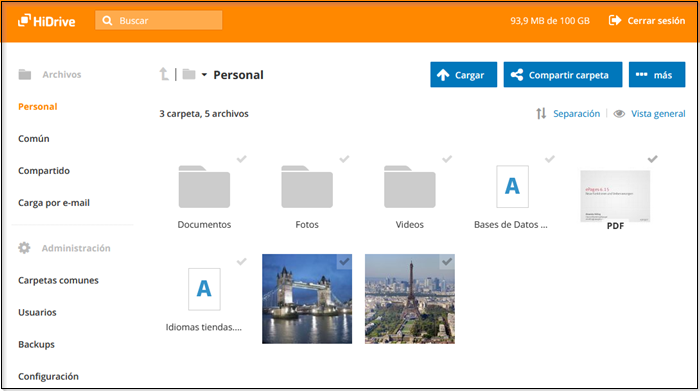The width and height of the screenshot is (700, 391).
Task: Open the Videos folder icon
Action: (x=409, y=187)
